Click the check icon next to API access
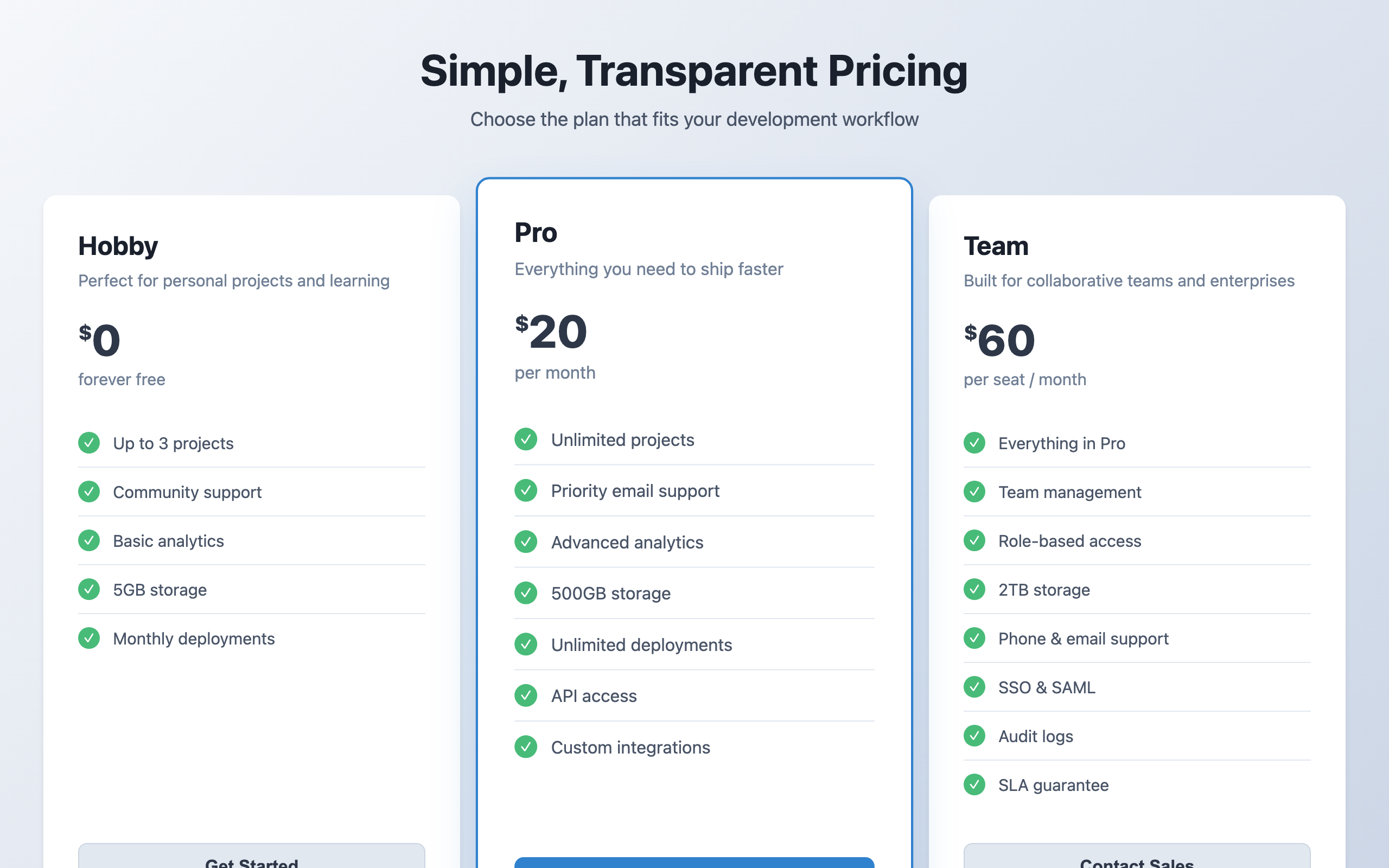Image resolution: width=1389 pixels, height=868 pixels. pyautogui.click(x=526, y=695)
